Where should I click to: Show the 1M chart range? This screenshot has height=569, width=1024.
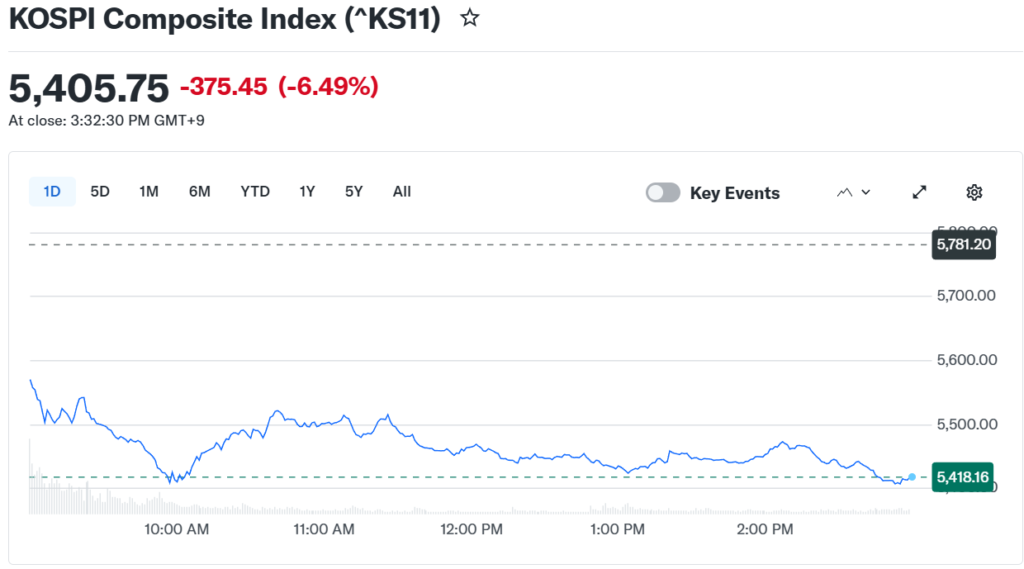click(x=149, y=191)
